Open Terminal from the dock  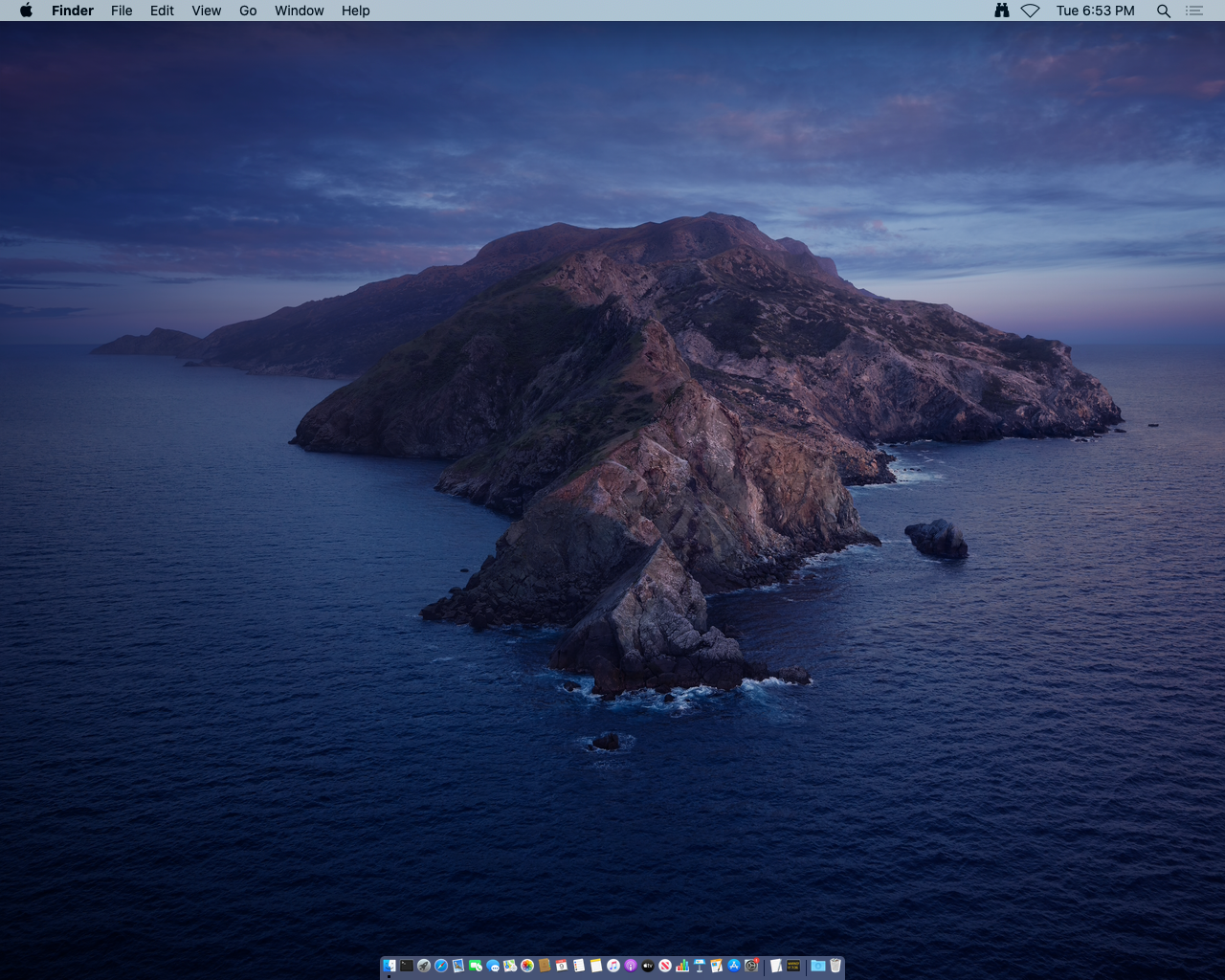click(407, 966)
